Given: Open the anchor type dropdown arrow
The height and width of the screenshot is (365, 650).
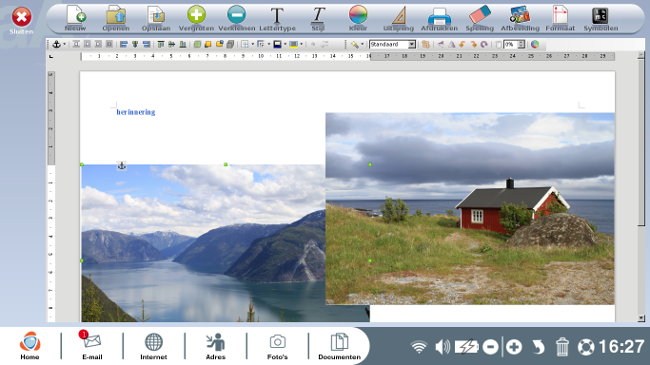Looking at the screenshot, I should click(x=64, y=44).
